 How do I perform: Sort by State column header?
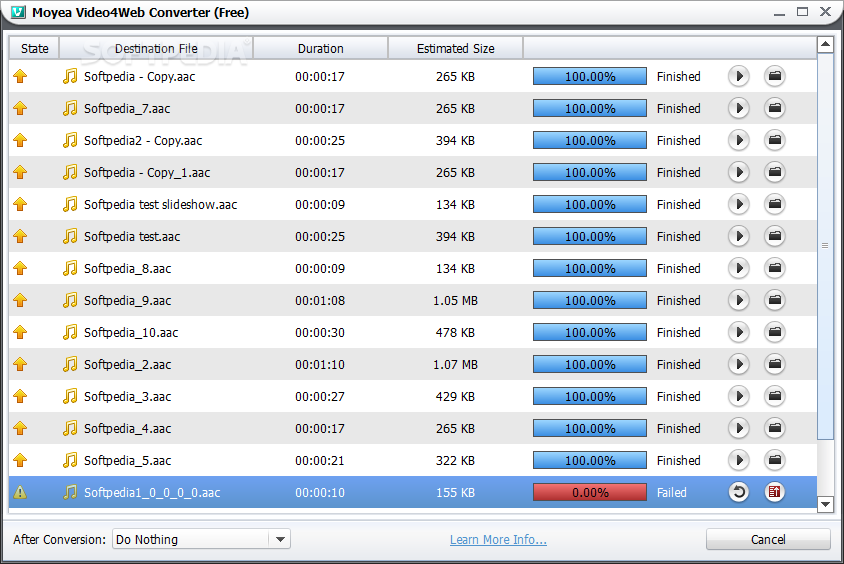pyautogui.click(x=34, y=48)
